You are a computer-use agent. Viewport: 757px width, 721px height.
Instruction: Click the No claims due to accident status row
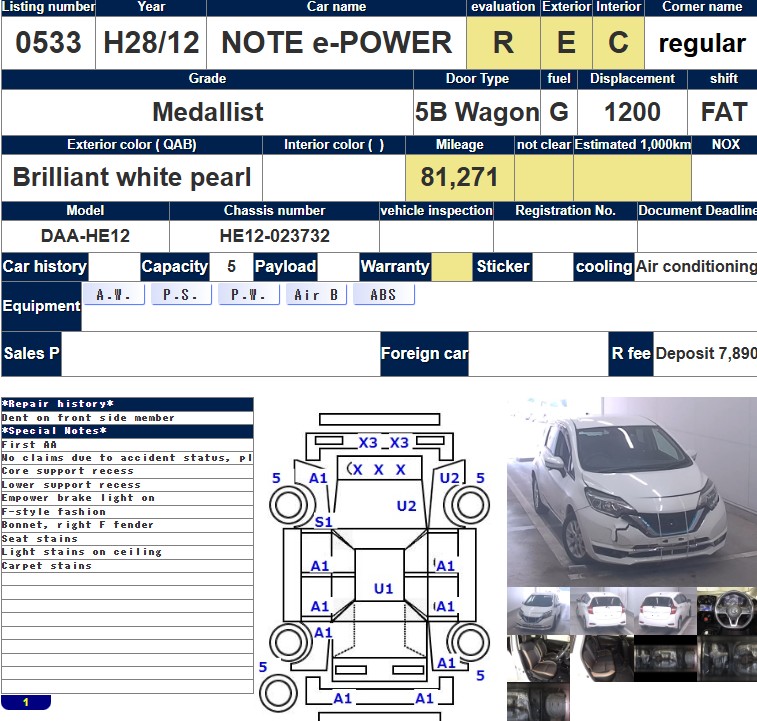[x=127, y=458]
